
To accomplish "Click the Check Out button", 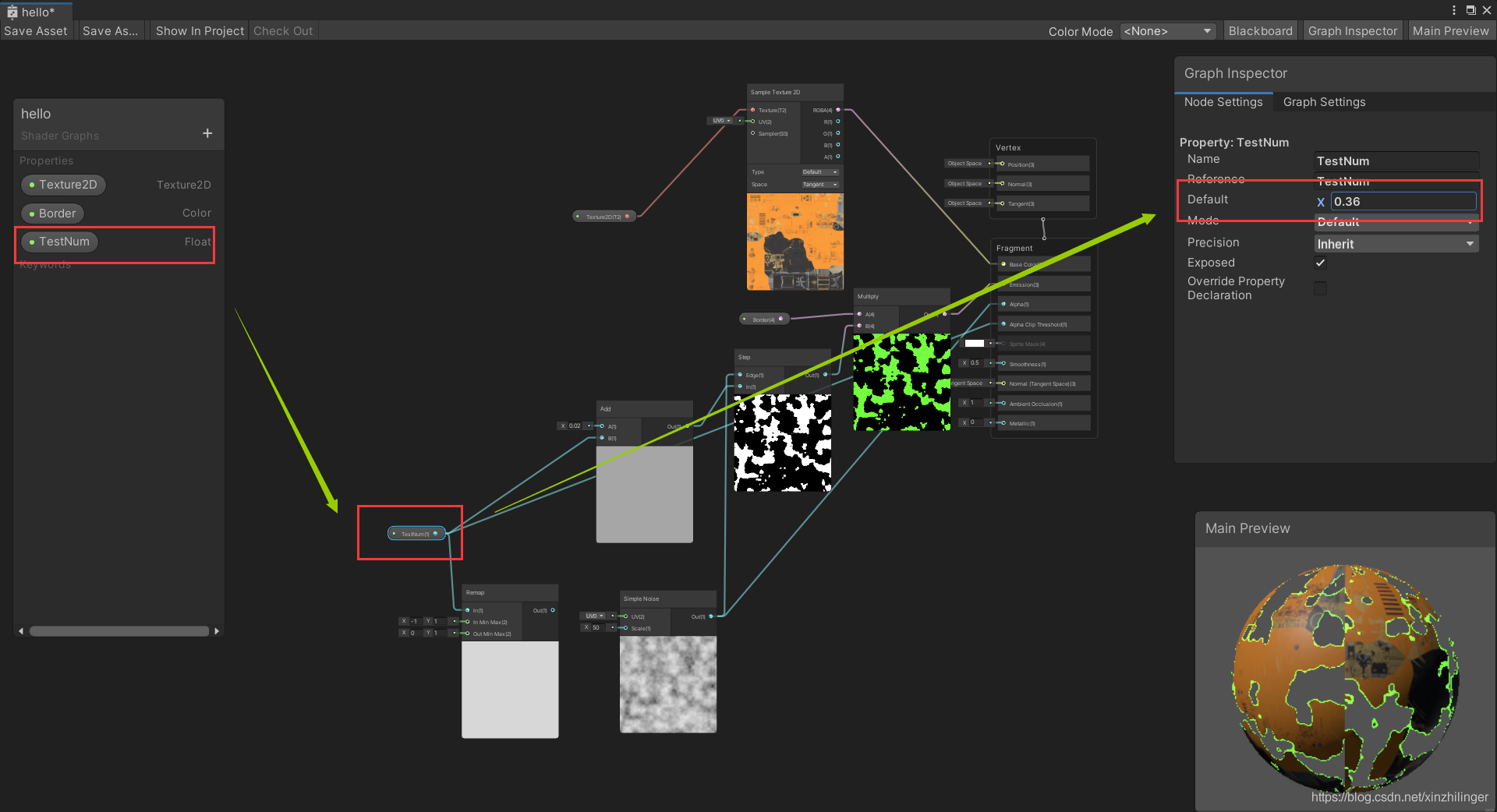I will click(283, 31).
